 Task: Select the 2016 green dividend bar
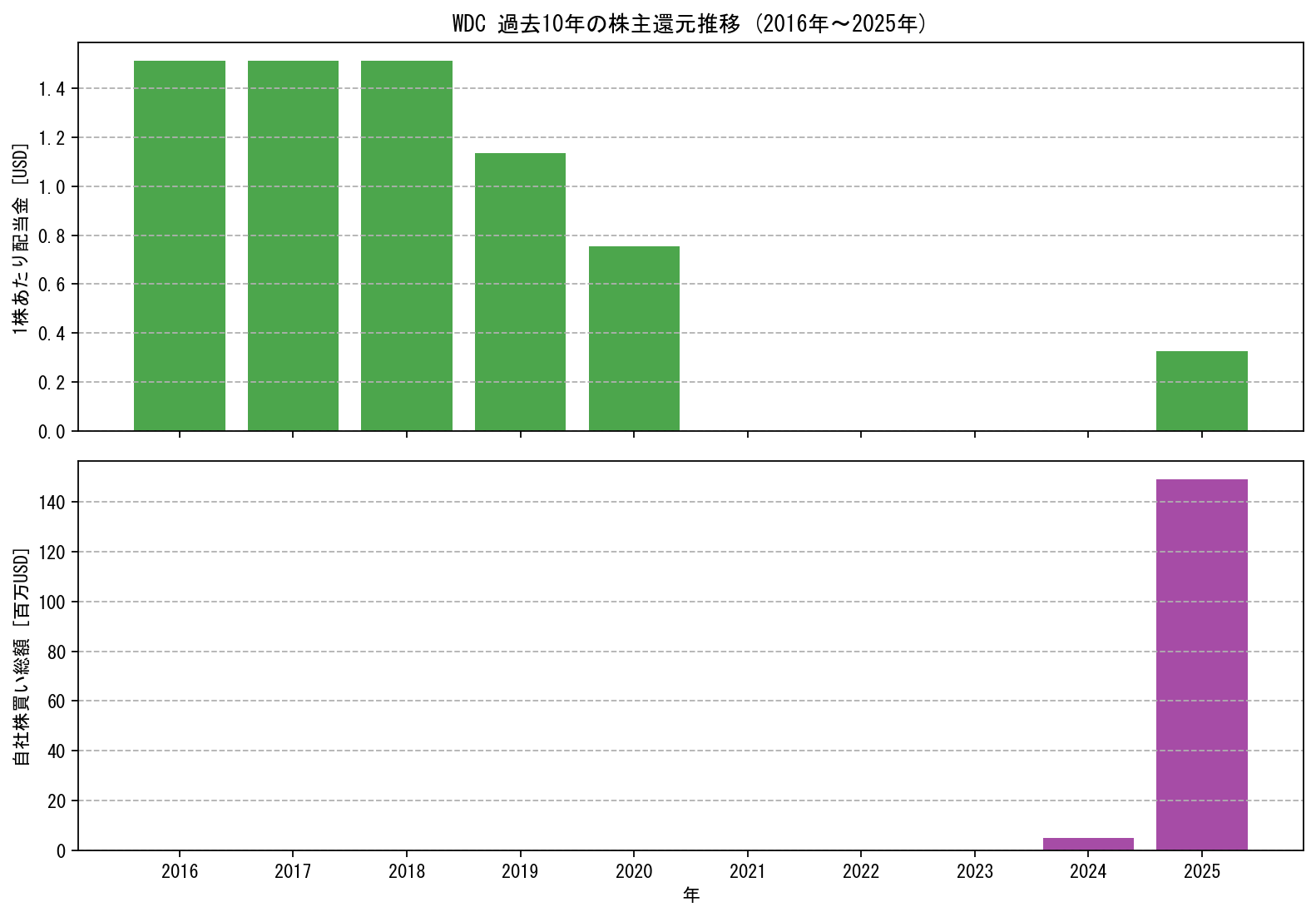point(180,245)
